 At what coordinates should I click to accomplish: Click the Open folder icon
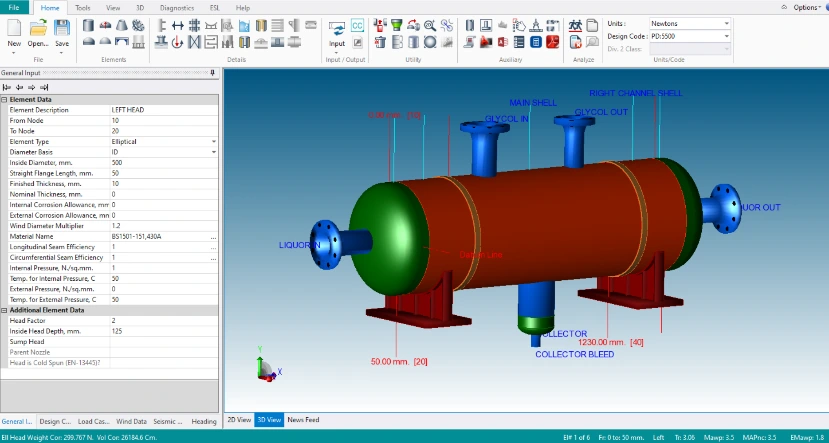[x=38, y=28]
